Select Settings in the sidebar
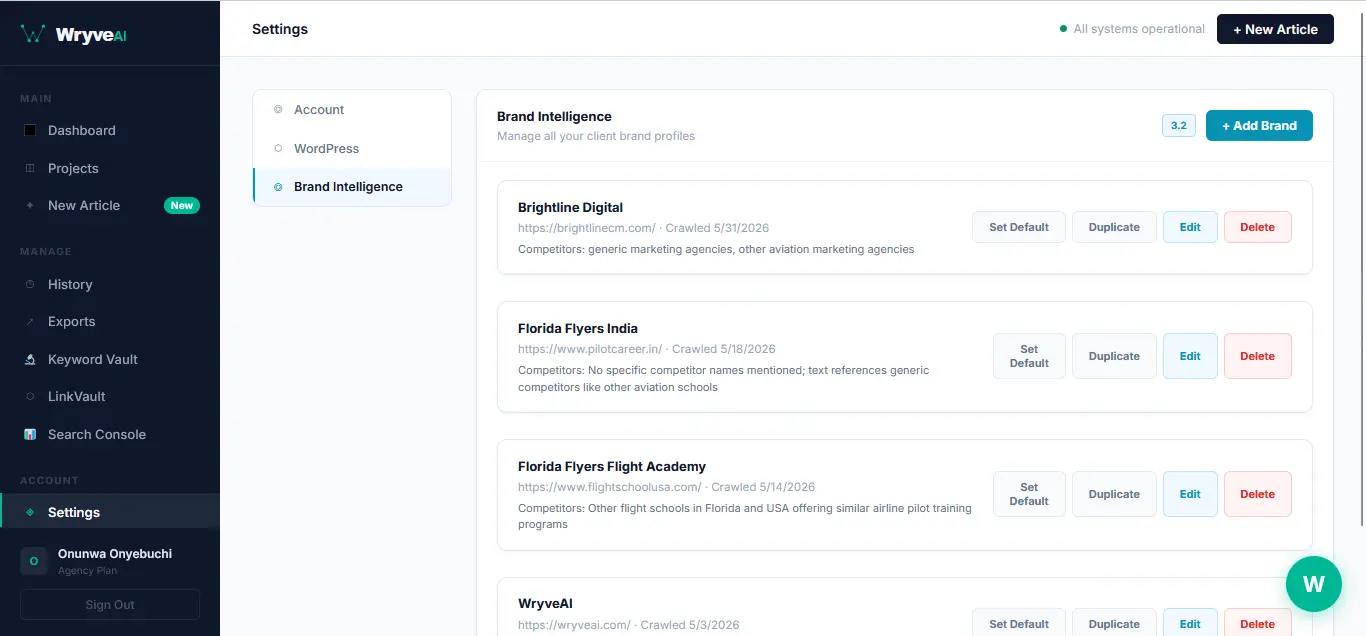This screenshot has height=636, width=1366. (110, 512)
